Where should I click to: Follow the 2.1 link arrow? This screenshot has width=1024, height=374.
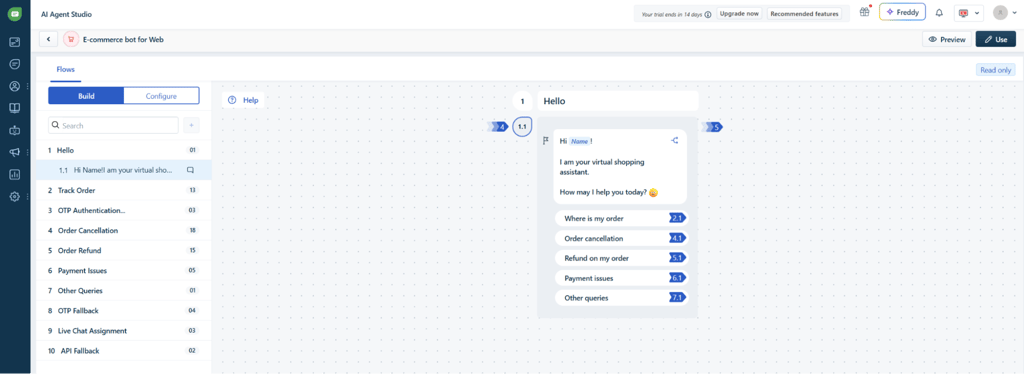click(x=678, y=218)
